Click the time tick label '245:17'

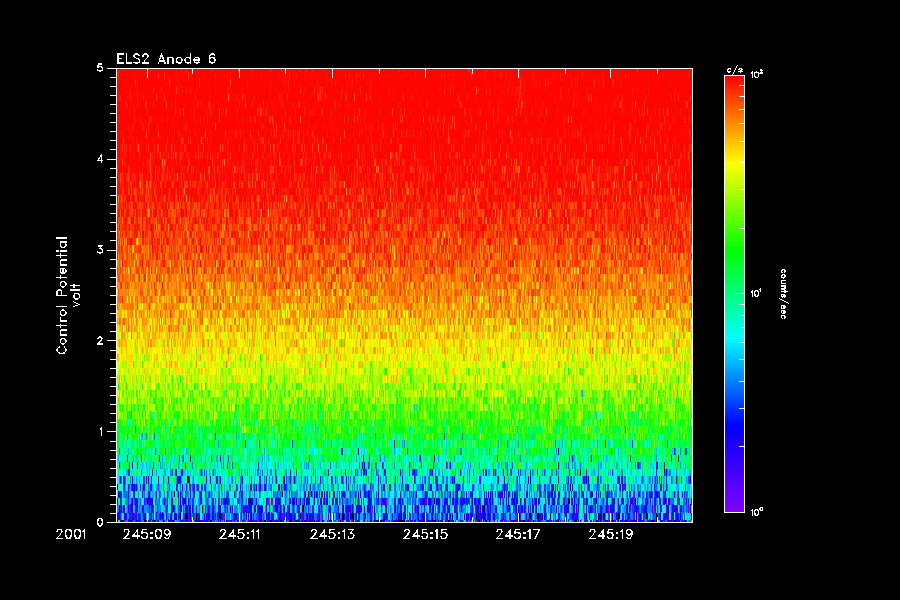(x=518, y=535)
